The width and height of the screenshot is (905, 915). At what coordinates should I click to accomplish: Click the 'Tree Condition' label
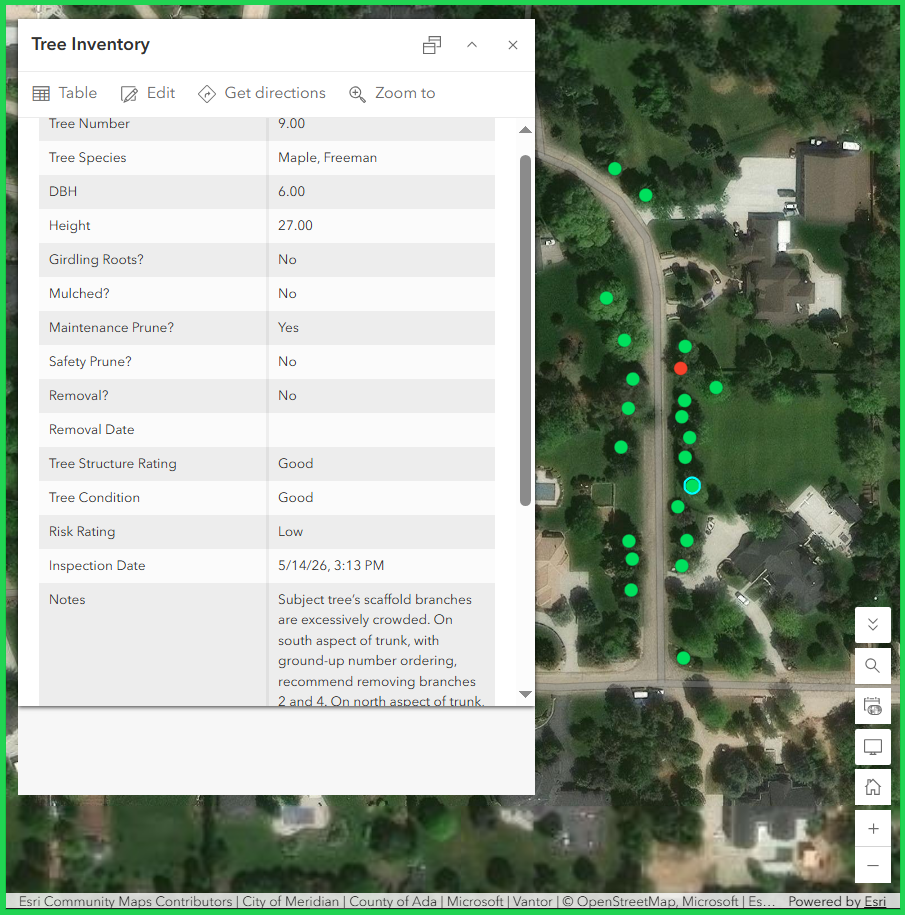pyautogui.click(x=95, y=498)
